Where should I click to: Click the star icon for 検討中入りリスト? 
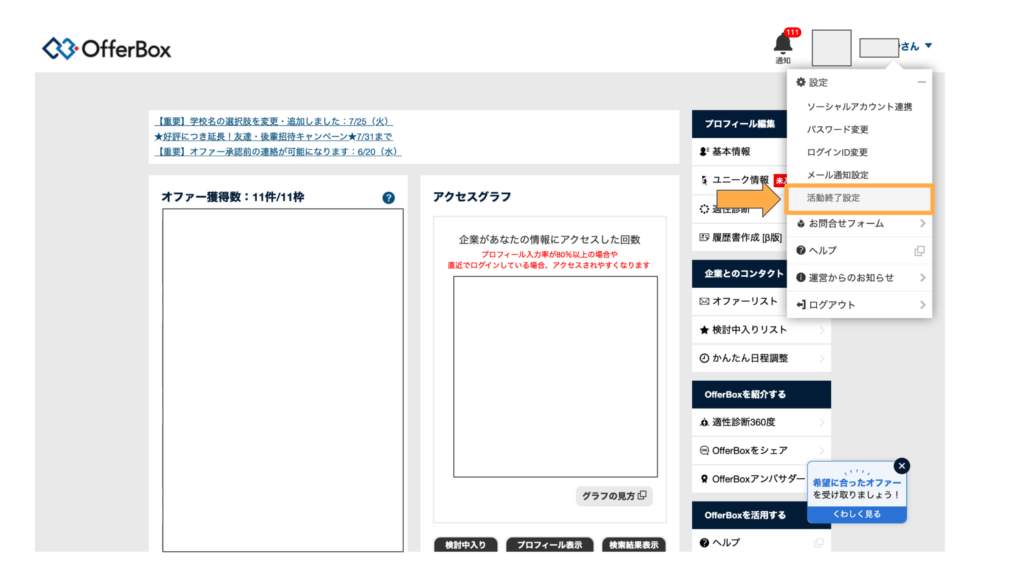704,330
